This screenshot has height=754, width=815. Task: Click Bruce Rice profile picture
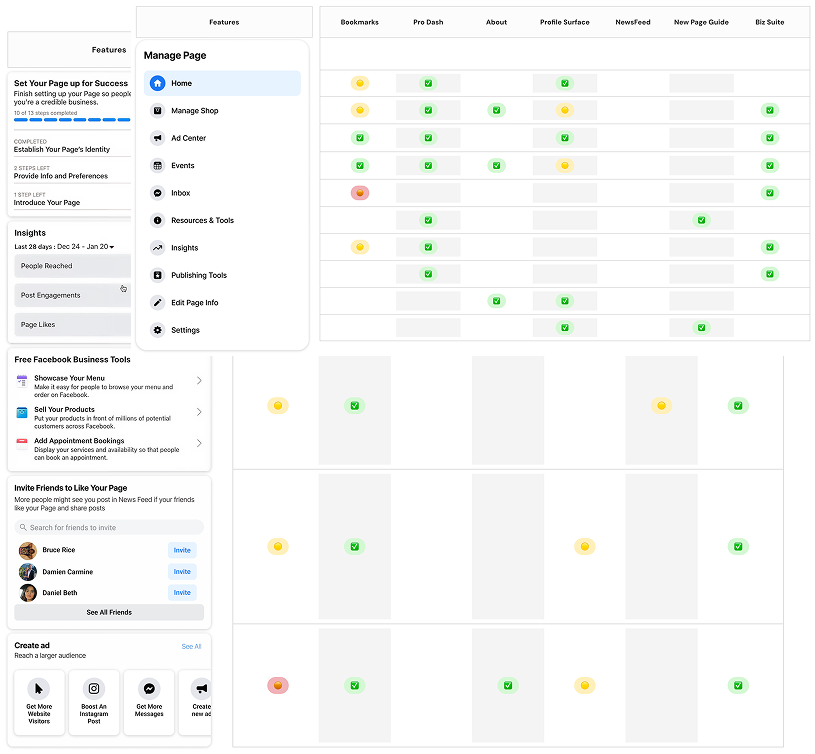[x=28, y=550]
